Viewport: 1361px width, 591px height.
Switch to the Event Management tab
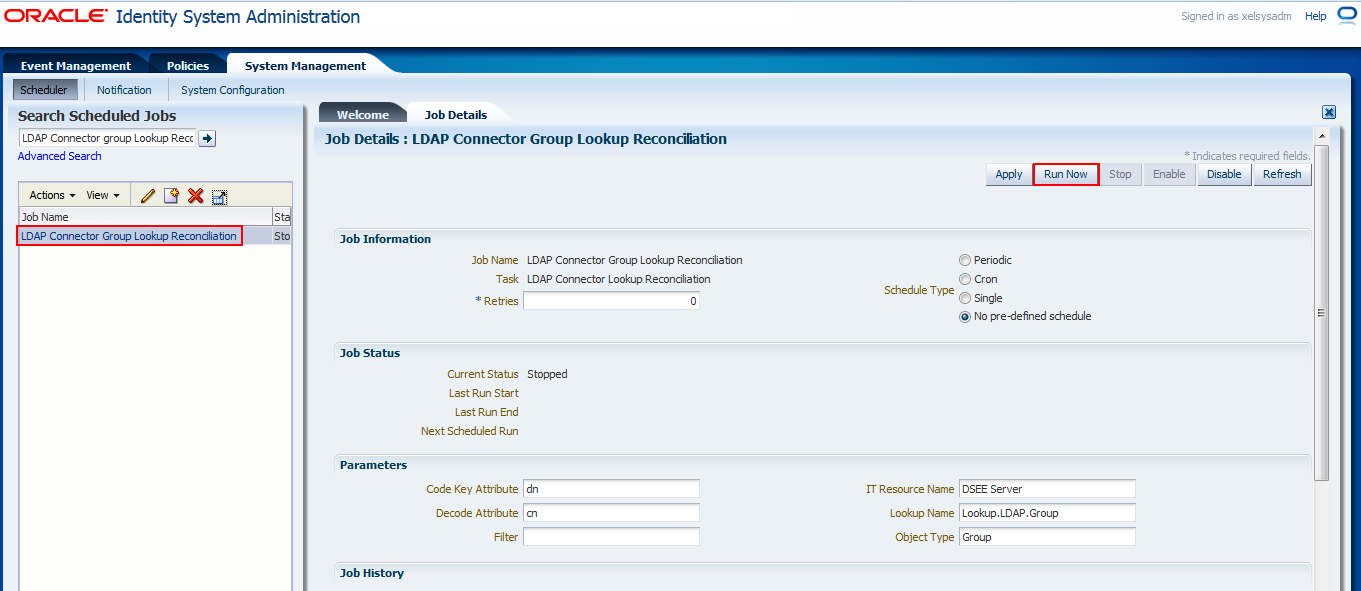[75, 64]
